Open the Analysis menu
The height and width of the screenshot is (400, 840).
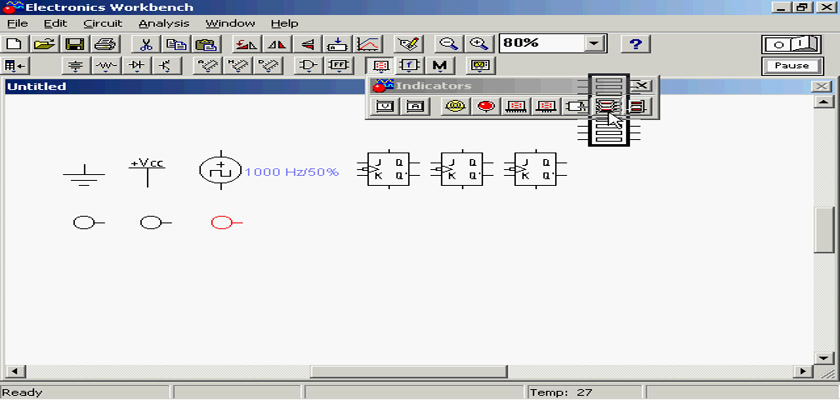point(162,23)
